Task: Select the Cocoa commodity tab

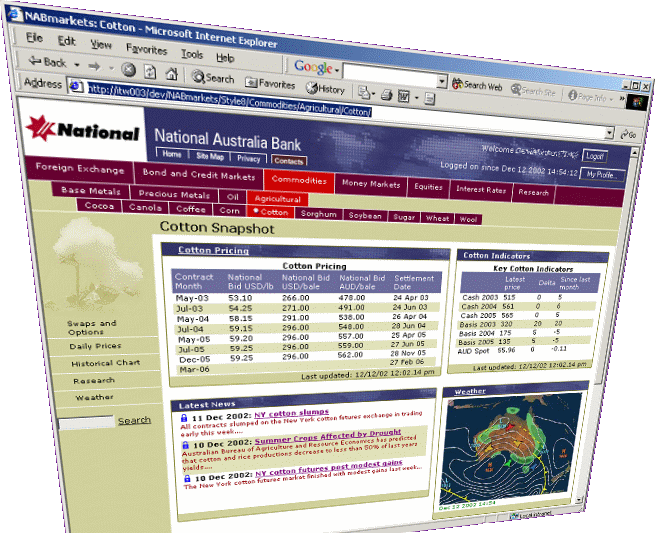Action: (x=99, y=206)
